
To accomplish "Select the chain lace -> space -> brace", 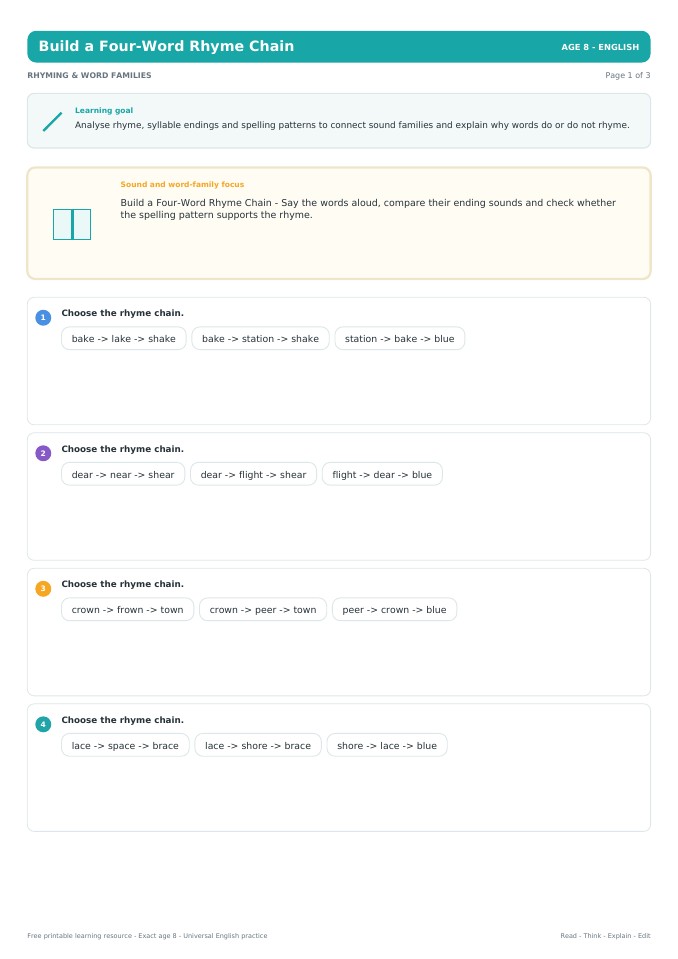I will (x=125, y=745).
